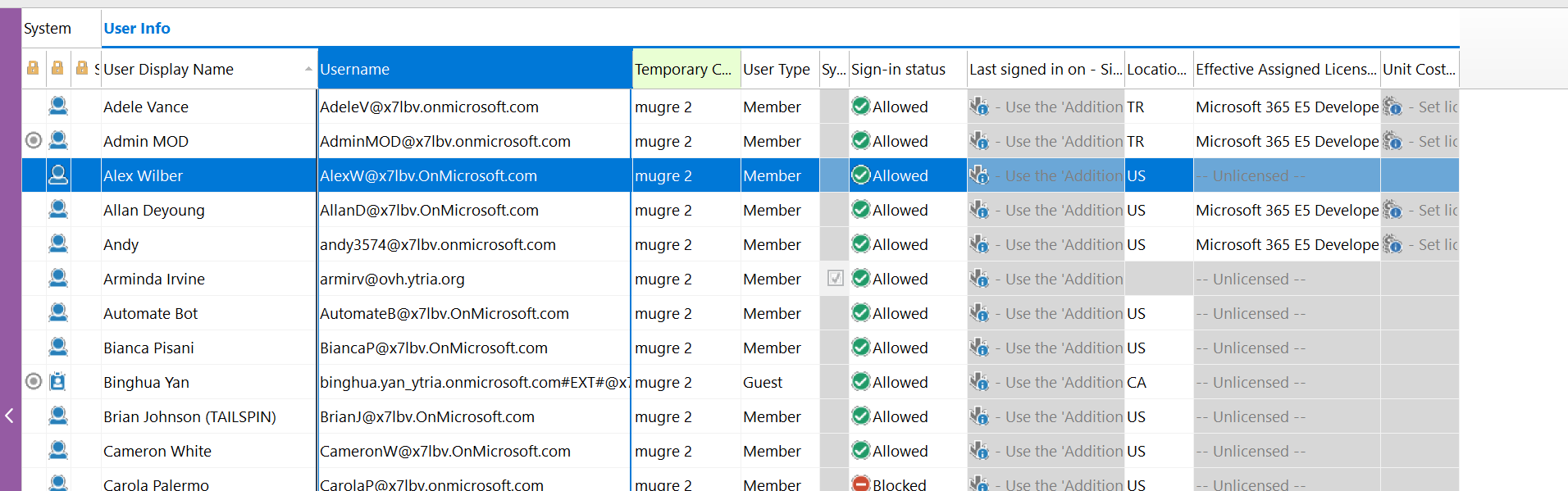The height and width of the screenshot is (491, 1568).
Task: Click the user icon in the Cameron White row
Action: [58, 451]
